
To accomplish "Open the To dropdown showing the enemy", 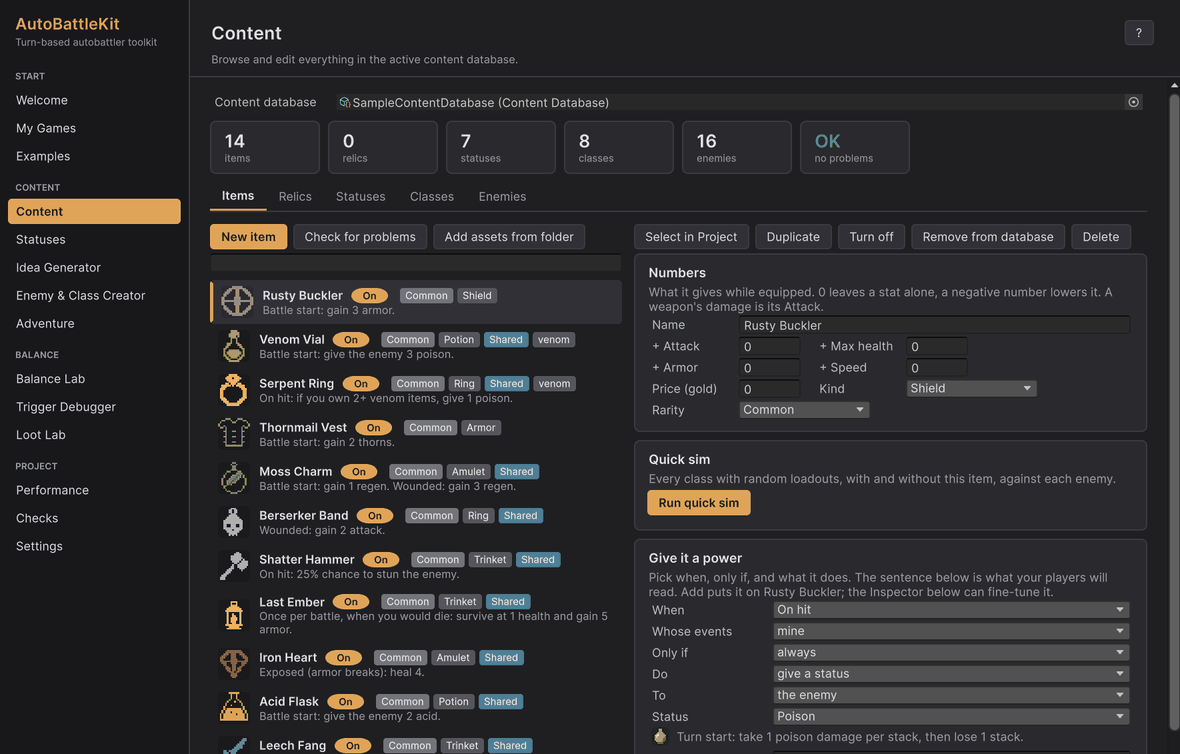I will (950, 695).
